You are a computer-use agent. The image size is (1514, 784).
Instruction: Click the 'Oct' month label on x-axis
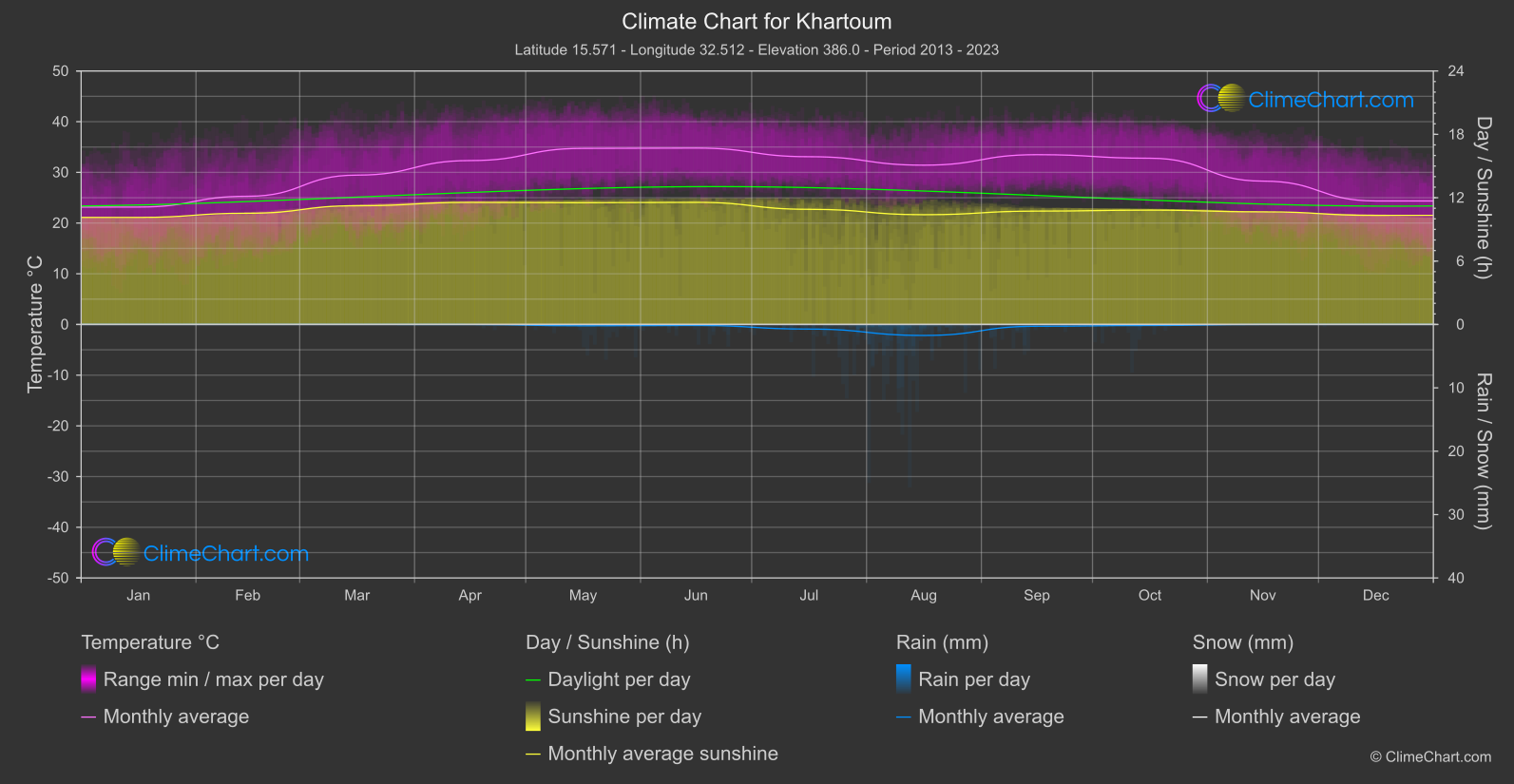(x=1150, y=595)
